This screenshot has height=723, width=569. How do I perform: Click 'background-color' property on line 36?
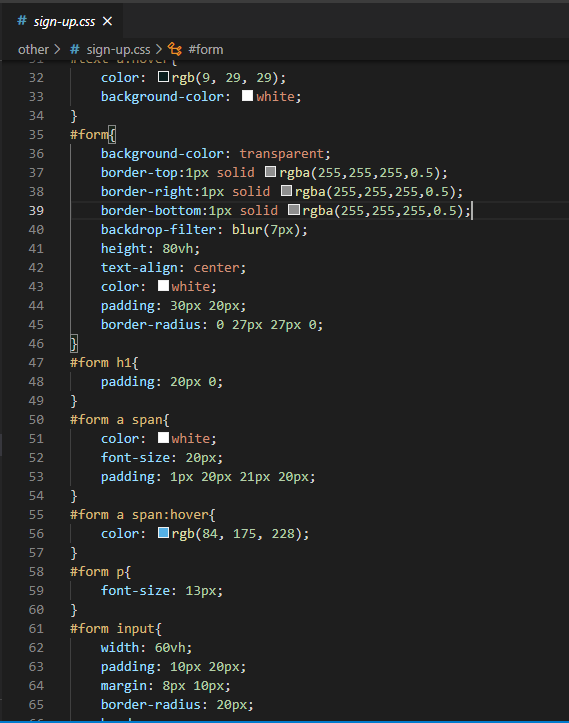pyautogui.click(x=162, y=154)
